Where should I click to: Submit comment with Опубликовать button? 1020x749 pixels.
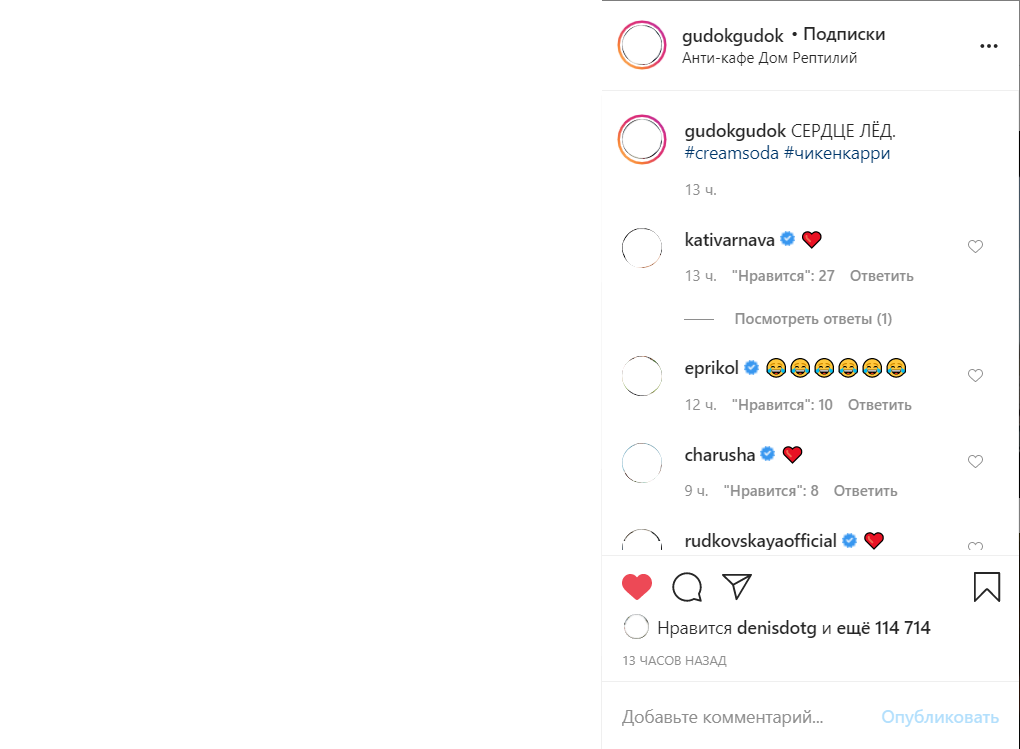[x=940, y=717]
